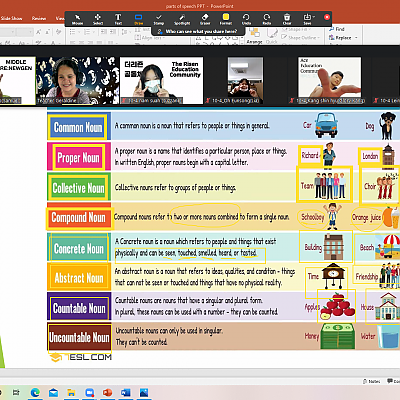Save the annotations with the Save icon
The height and width of the screenshot is (400, 400).
pos(308,19)
